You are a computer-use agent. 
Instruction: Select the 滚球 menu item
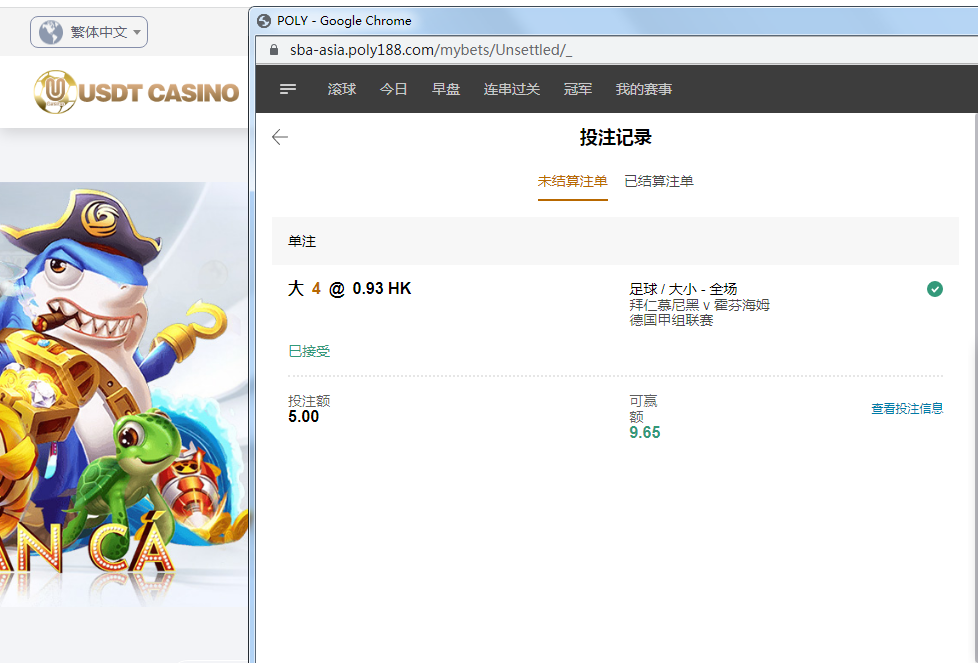(342, 89)
